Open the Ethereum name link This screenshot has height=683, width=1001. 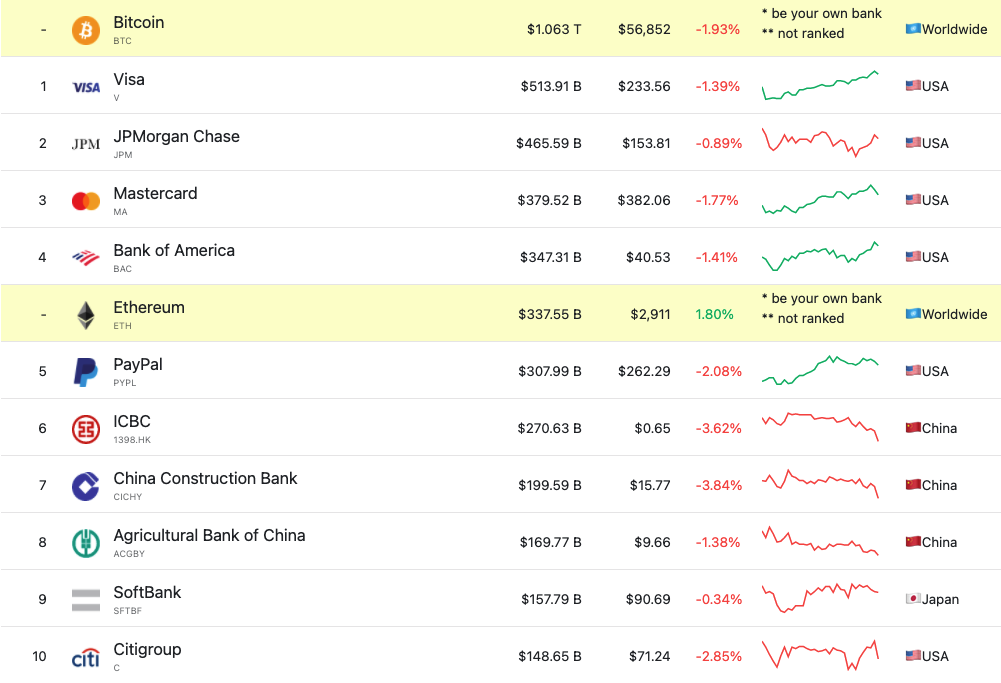[149, 307]
